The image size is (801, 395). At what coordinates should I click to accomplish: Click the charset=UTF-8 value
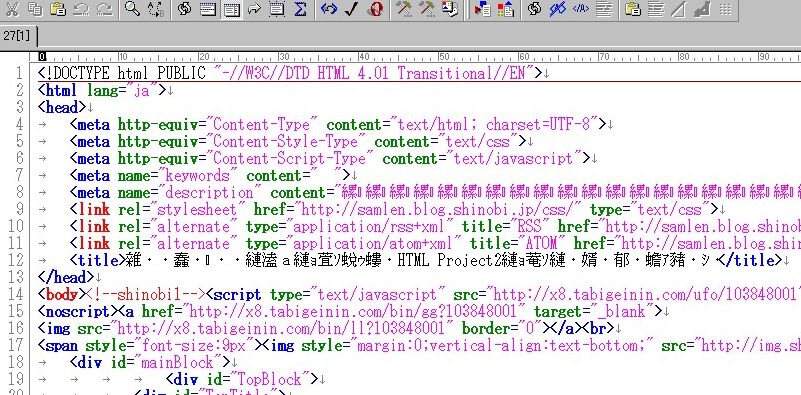coord(537,124)
